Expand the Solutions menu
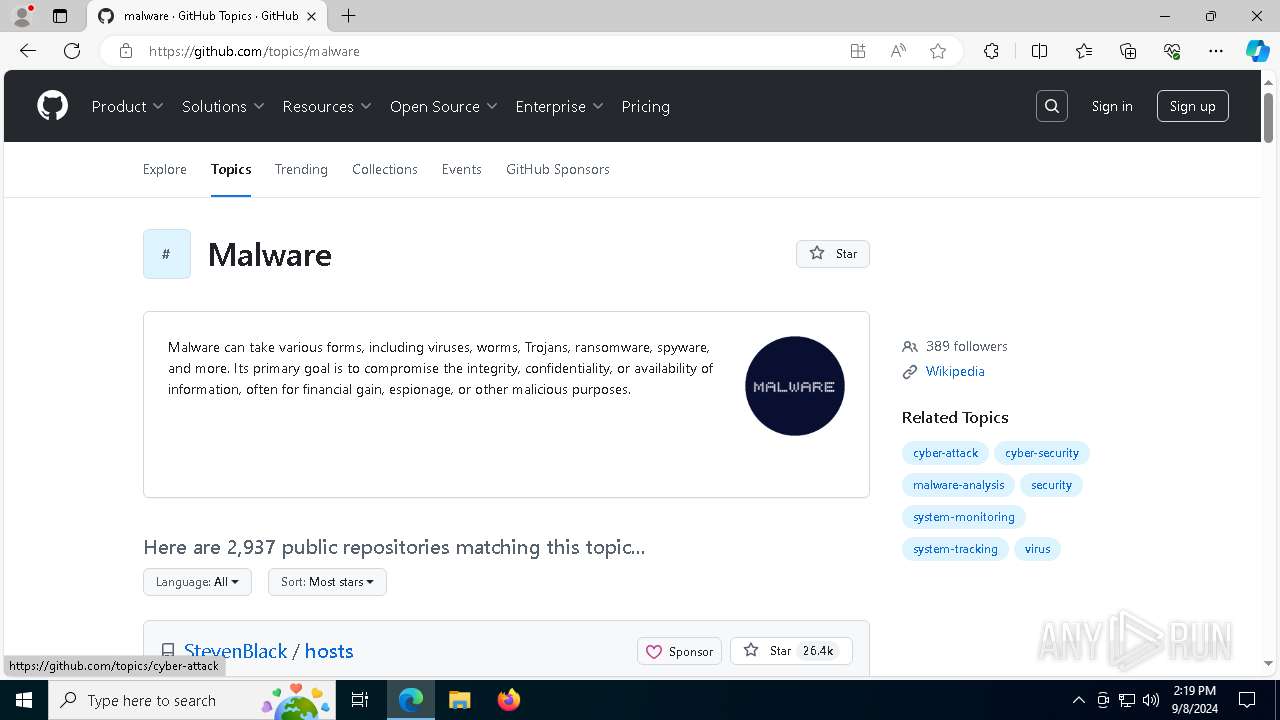The height and width of the screenshot is (720, 1280). click(x=223, y=106)
